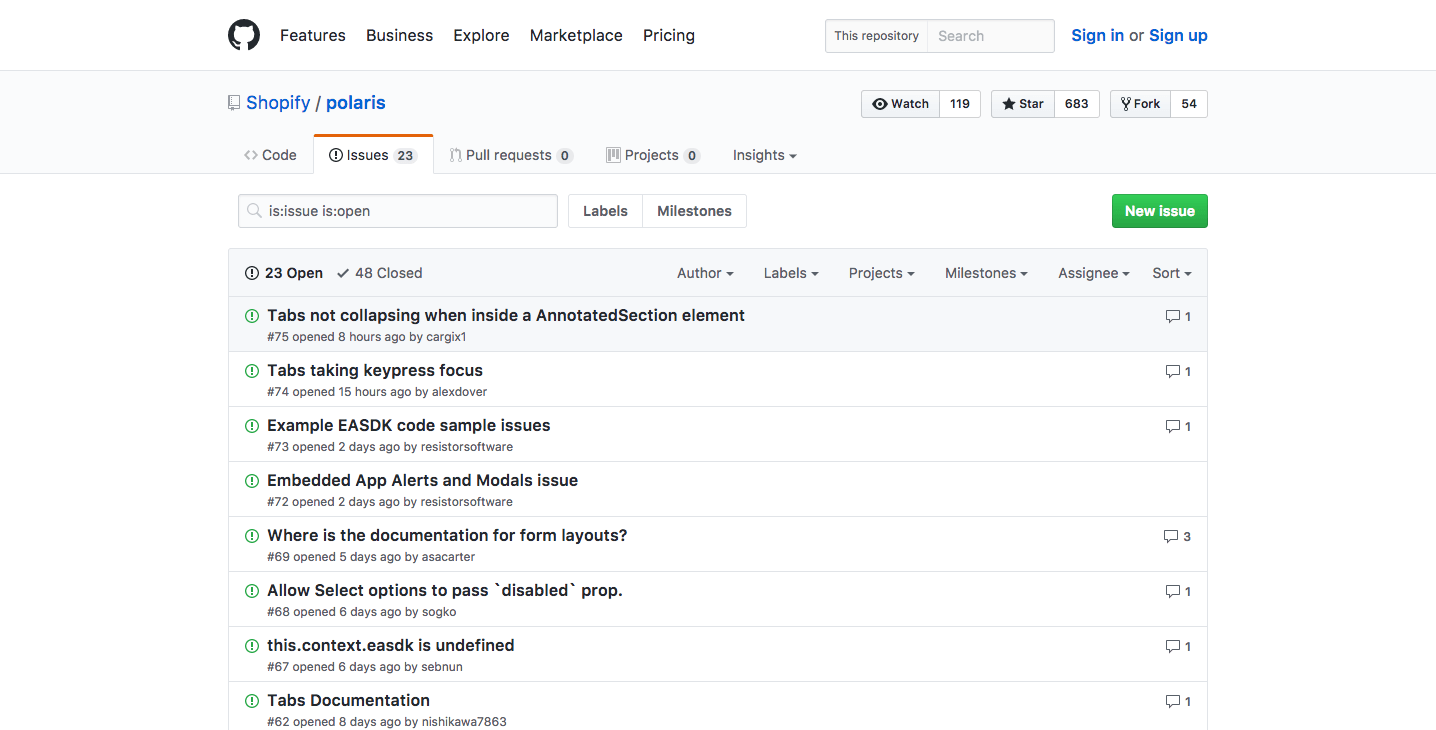Switch to the Code tab
Screen dimensions: 1436x730
click(x=270, y=155)
